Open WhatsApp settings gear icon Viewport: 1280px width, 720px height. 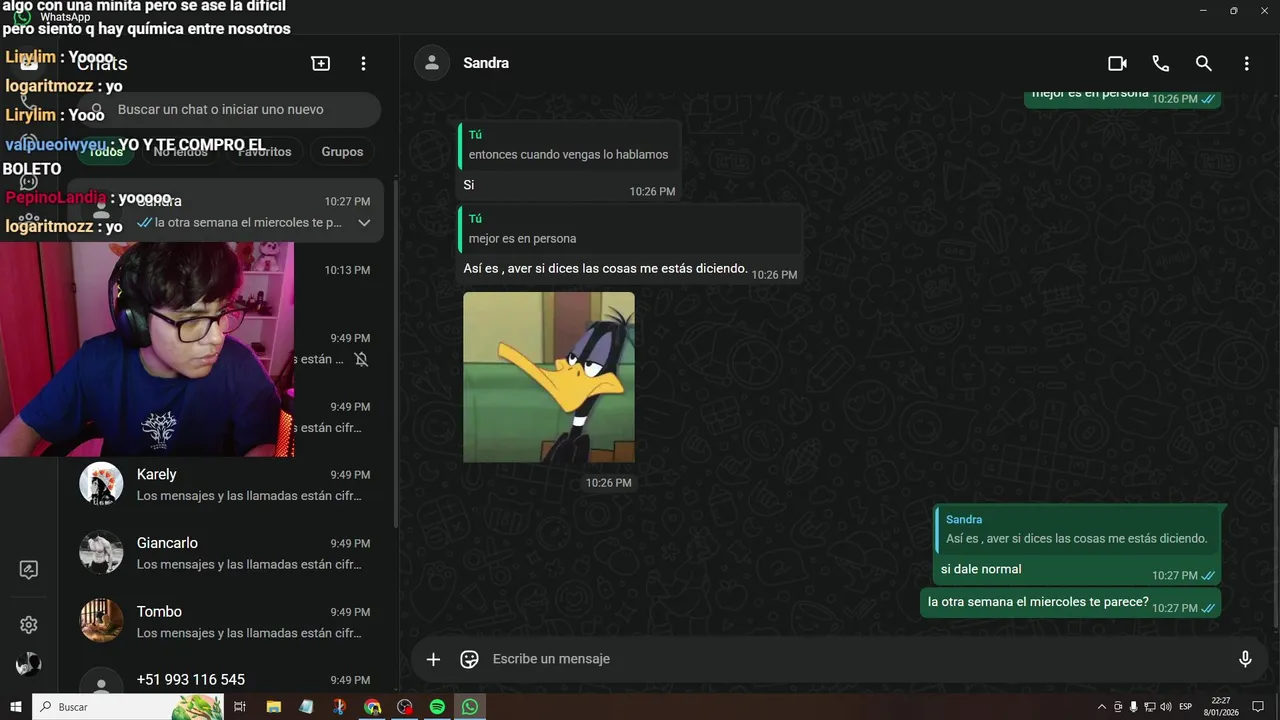[x=29, y=625]
